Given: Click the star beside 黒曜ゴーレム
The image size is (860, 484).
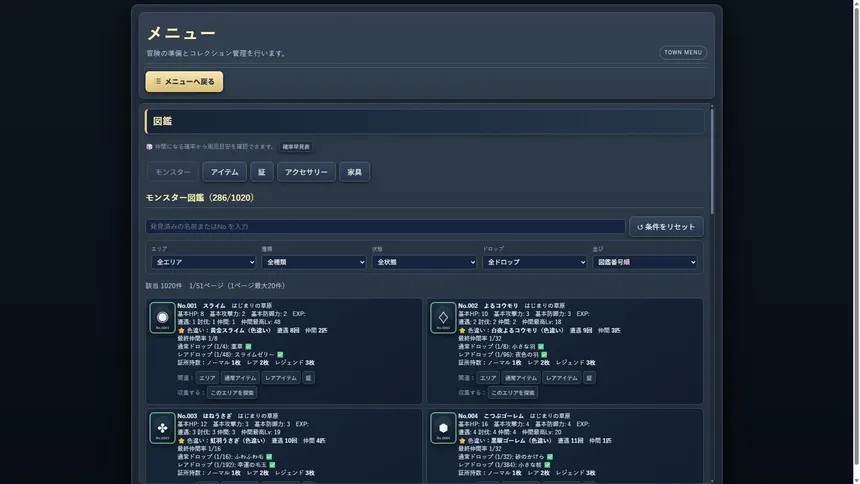Looking at the screenshot, I should point(462,441).
